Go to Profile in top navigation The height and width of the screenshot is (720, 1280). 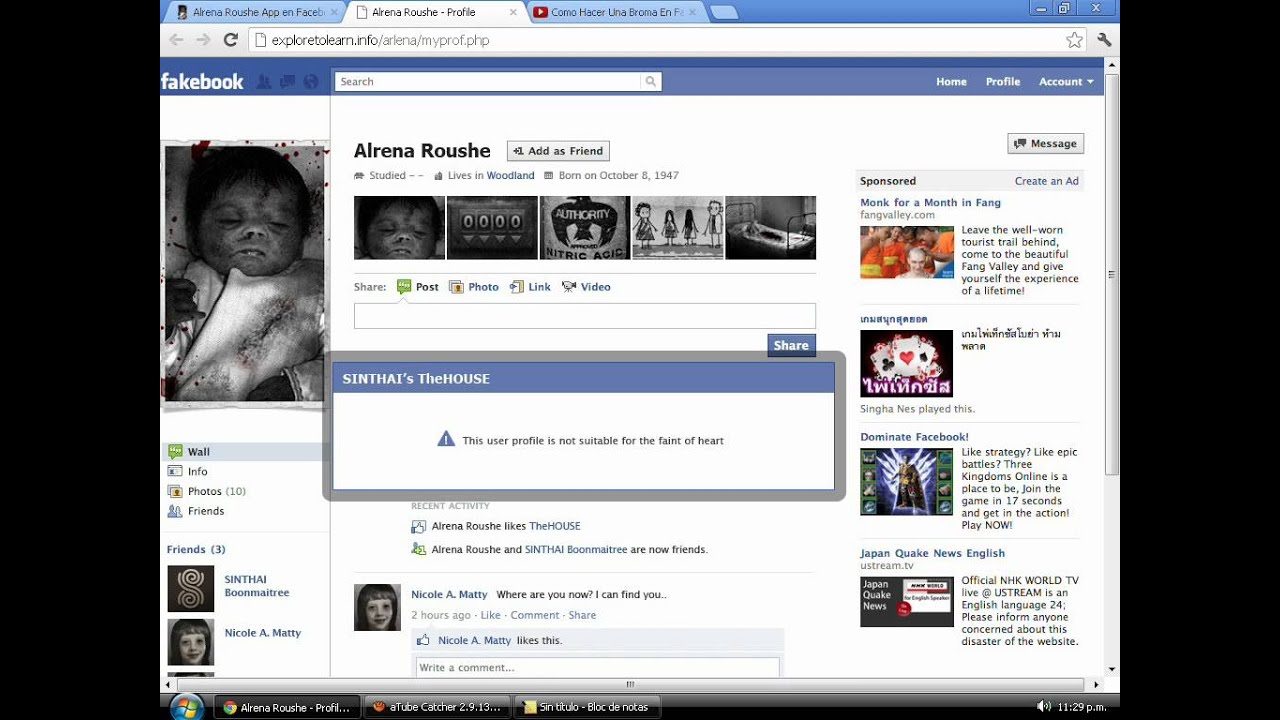point(1003,82)
